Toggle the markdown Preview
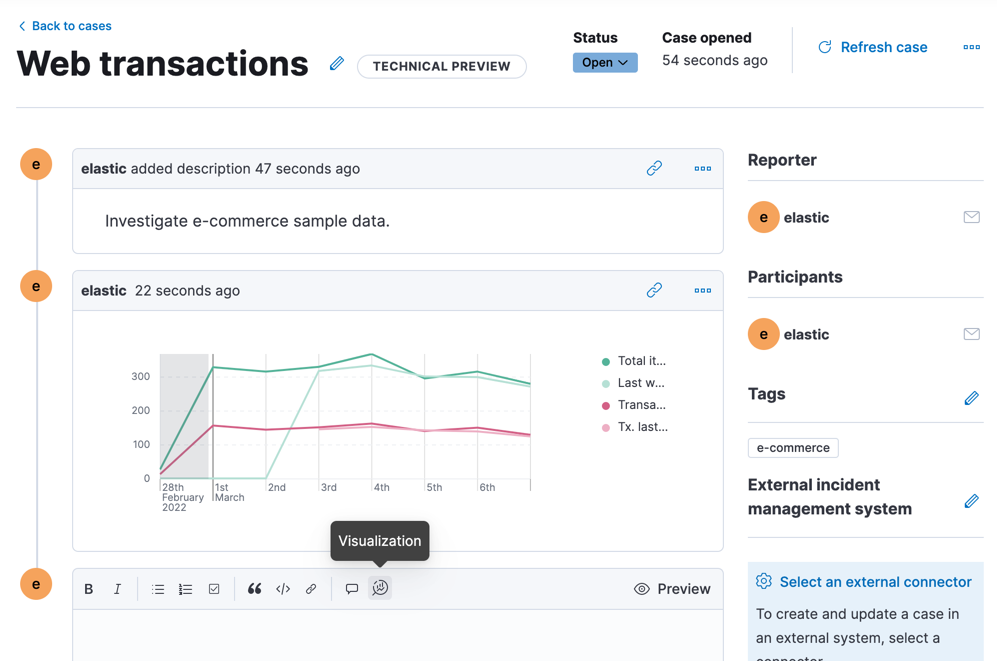This screenshot has height=661, width=997. point(672,589)
